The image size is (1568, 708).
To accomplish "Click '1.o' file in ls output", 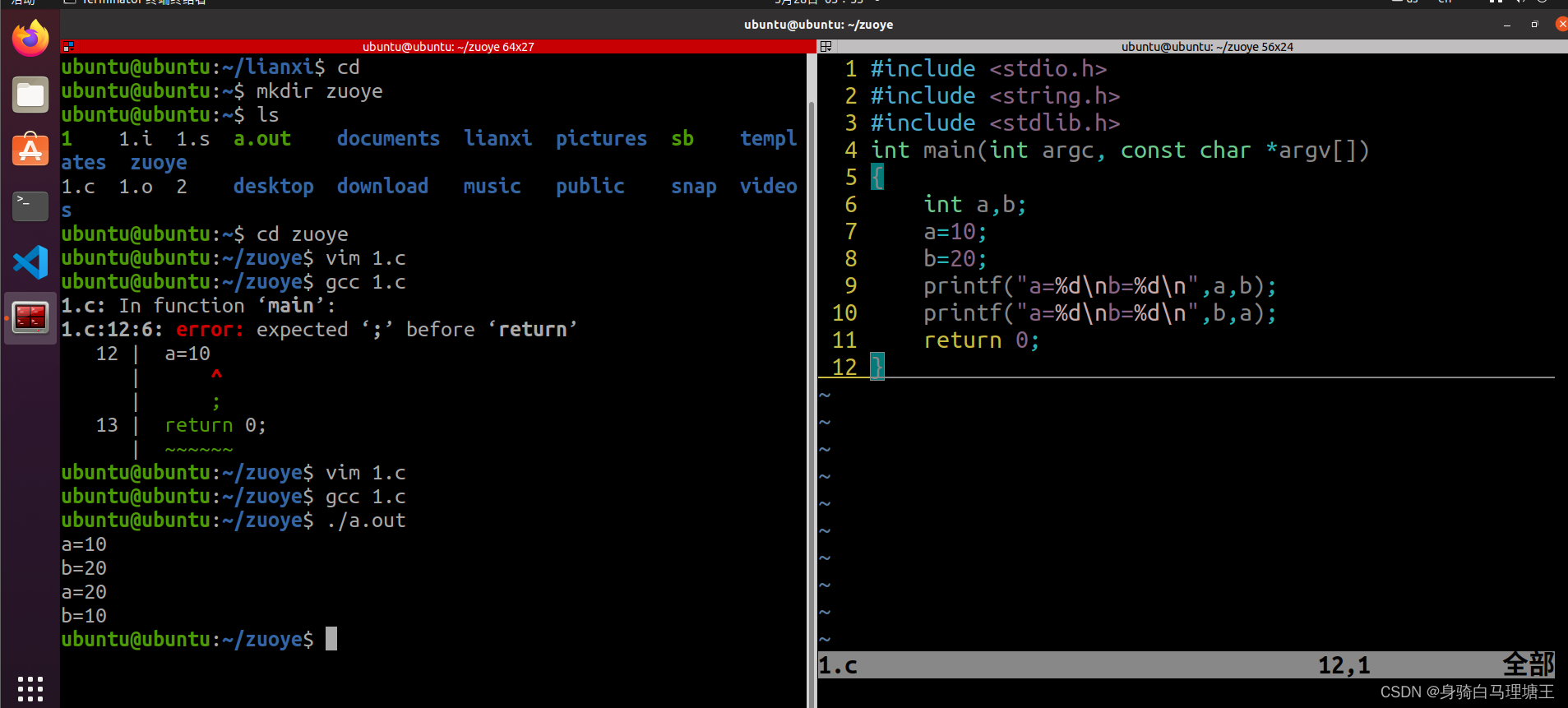I will (135, 187).
